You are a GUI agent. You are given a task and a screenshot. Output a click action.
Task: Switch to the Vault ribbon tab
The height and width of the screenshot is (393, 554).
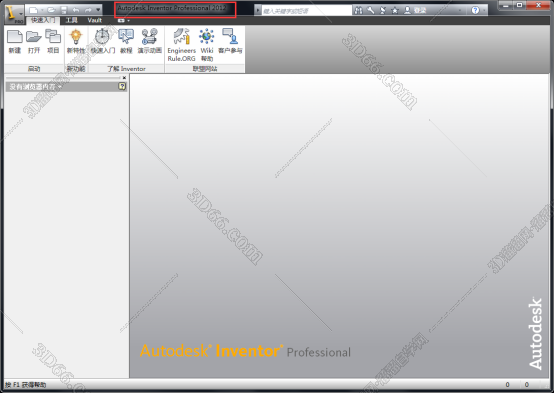[x=94, y=20]
